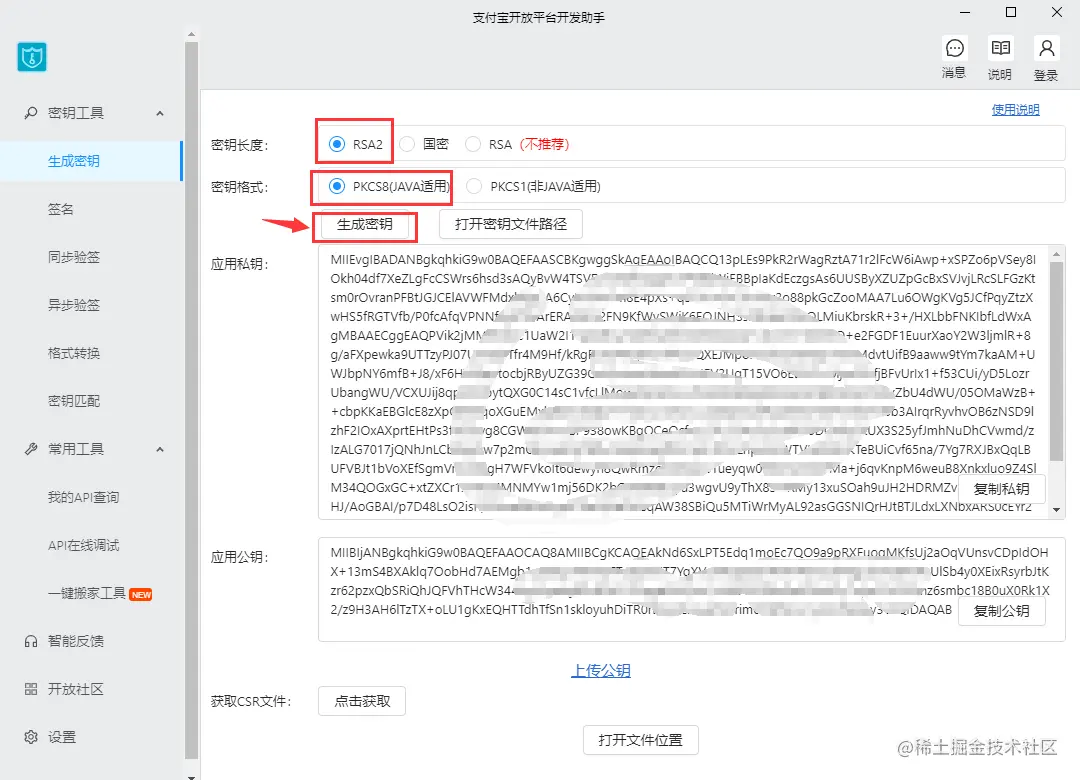Click 点击获取 for CSR file
Image resolution: width=1080 pixels, height=780 pixels.
point(362,701)
